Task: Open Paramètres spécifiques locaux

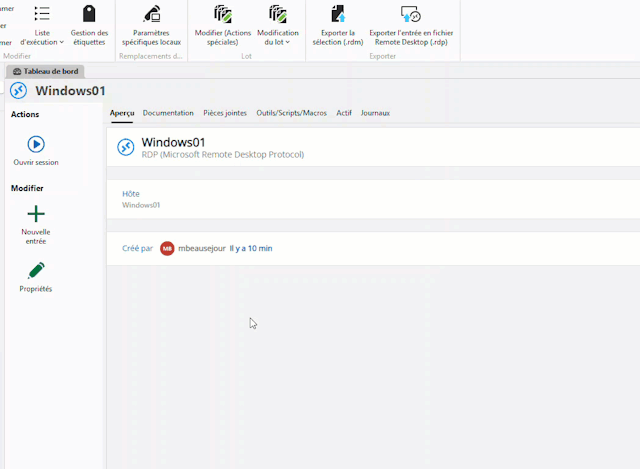Action: pos(151,14)
